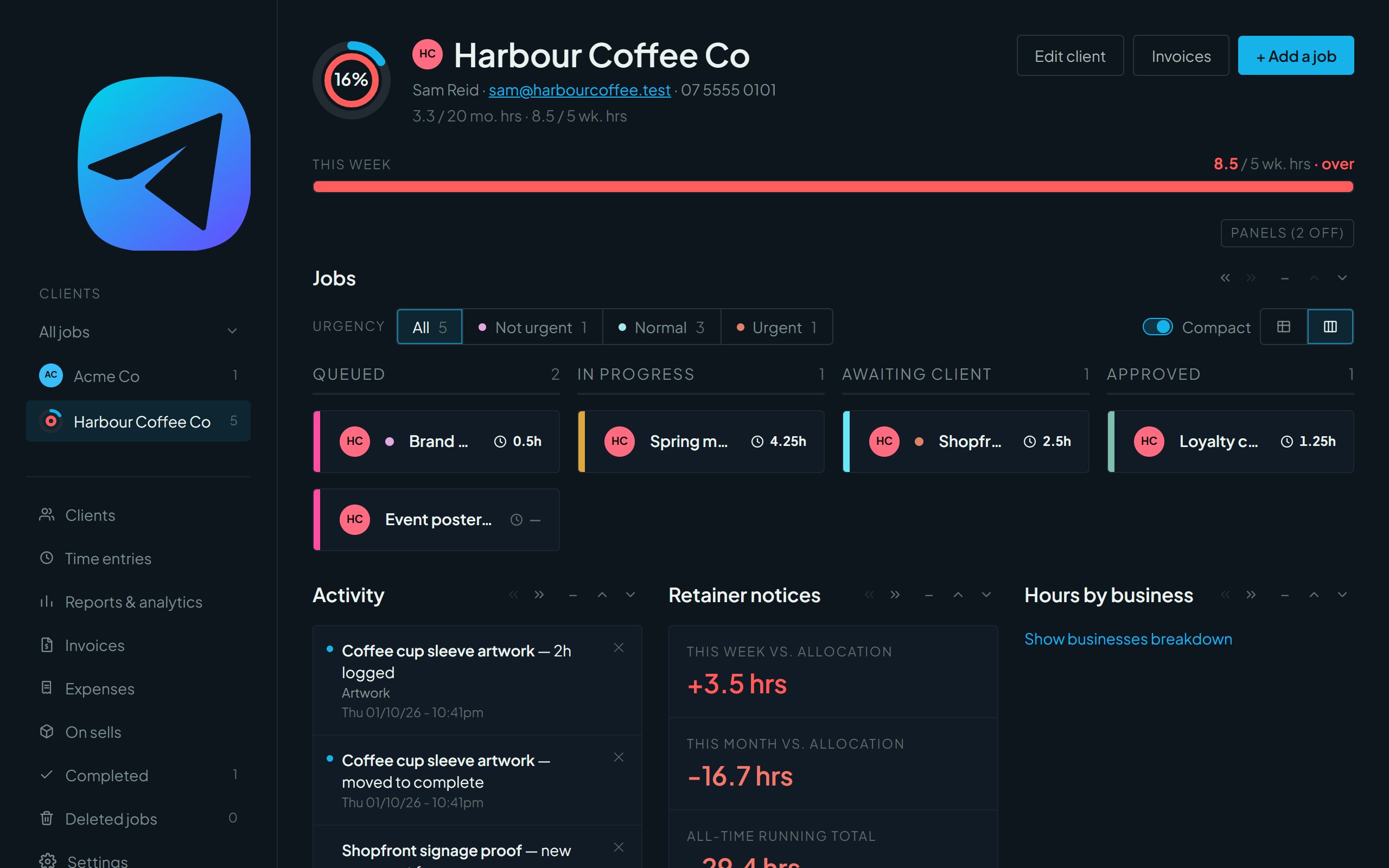Filter jobs by Normal urgency
1389x868 pixels.
662,327
